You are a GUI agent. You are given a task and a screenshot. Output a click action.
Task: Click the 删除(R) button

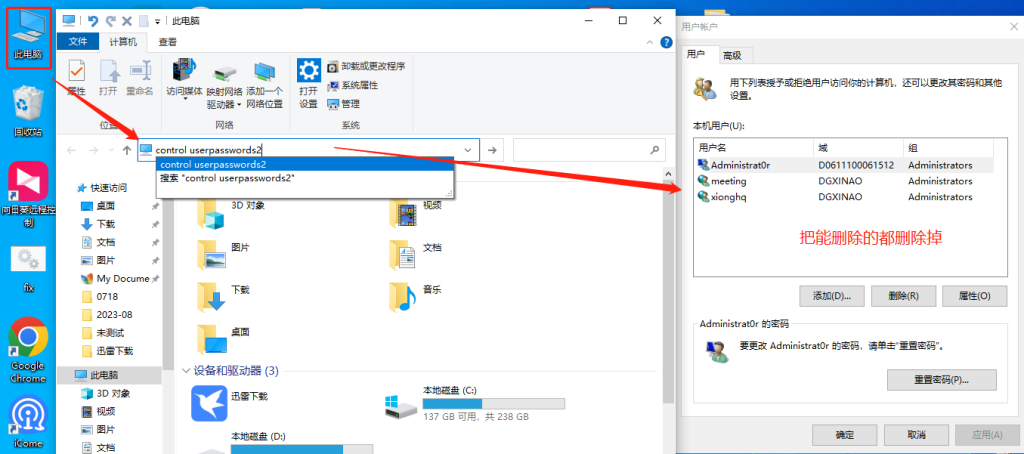[904, 296]
